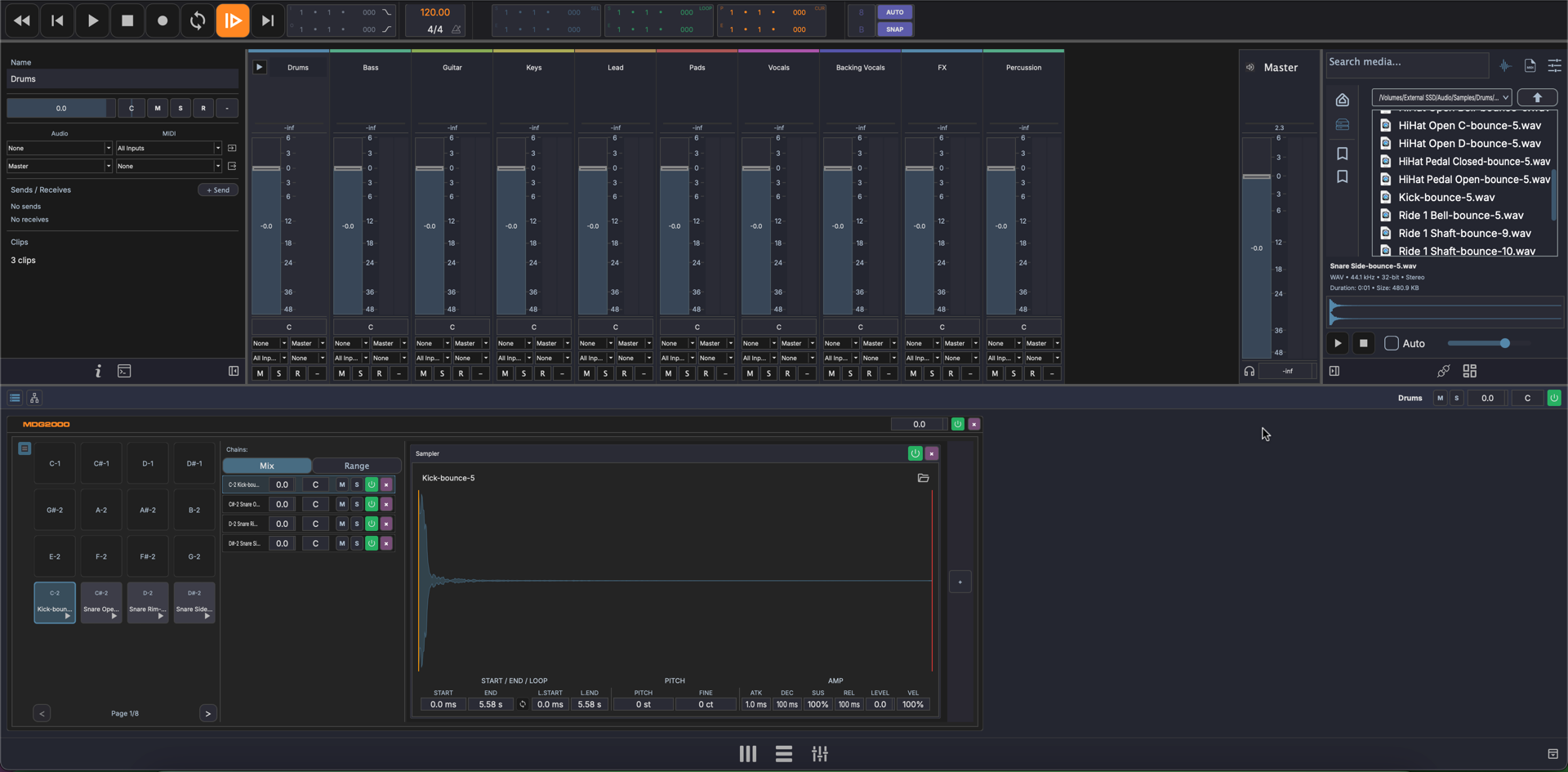
Task: Mute the Drums track with its M button
Action: [260, 373]
